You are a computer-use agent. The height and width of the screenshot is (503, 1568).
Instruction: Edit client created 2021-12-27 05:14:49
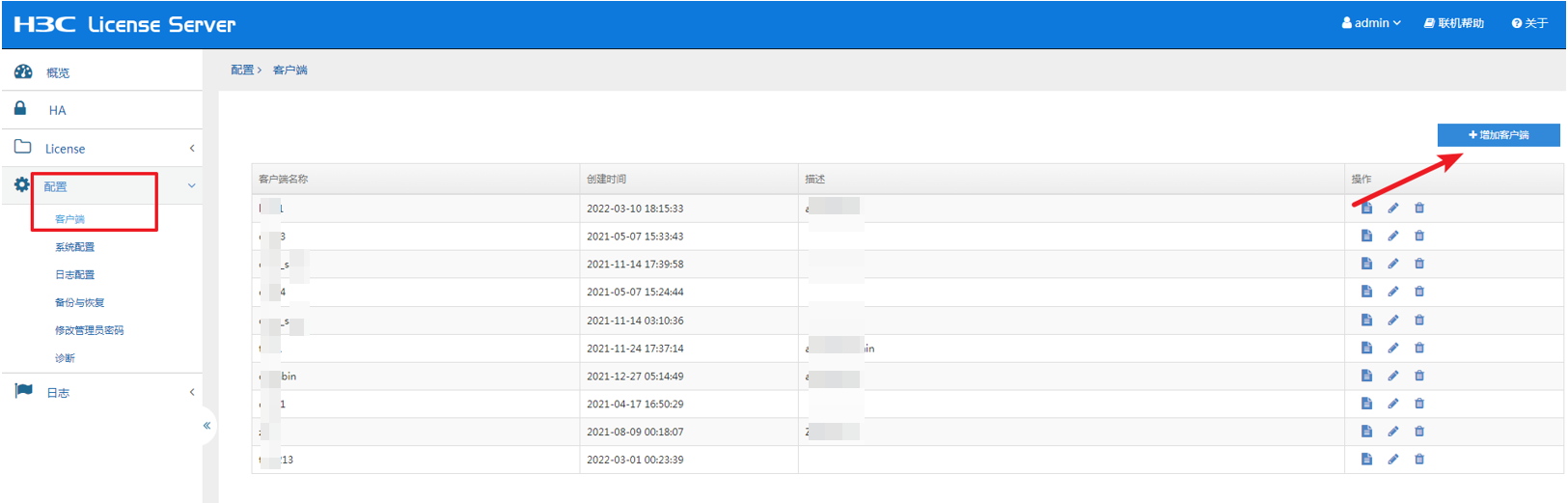pos(1393,376)
